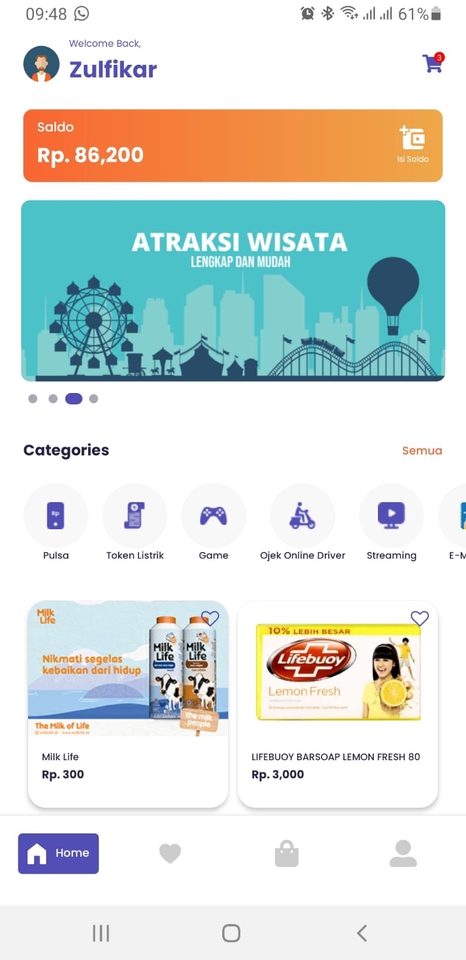Image resolution: width=466 pixels, height=960 pixels.
Task: Open the Lifebuoy Barsoap product card
Action: (338, 704)
